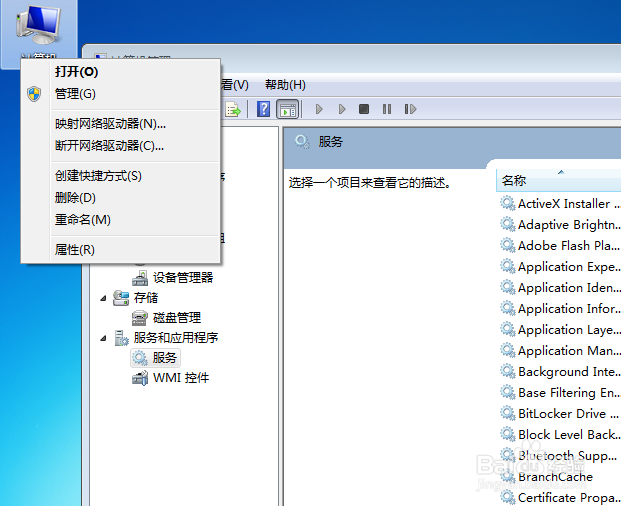Click the export list toolbar icon
The height and width of the screenshot is (506, 621).
(x=233, y=109)
